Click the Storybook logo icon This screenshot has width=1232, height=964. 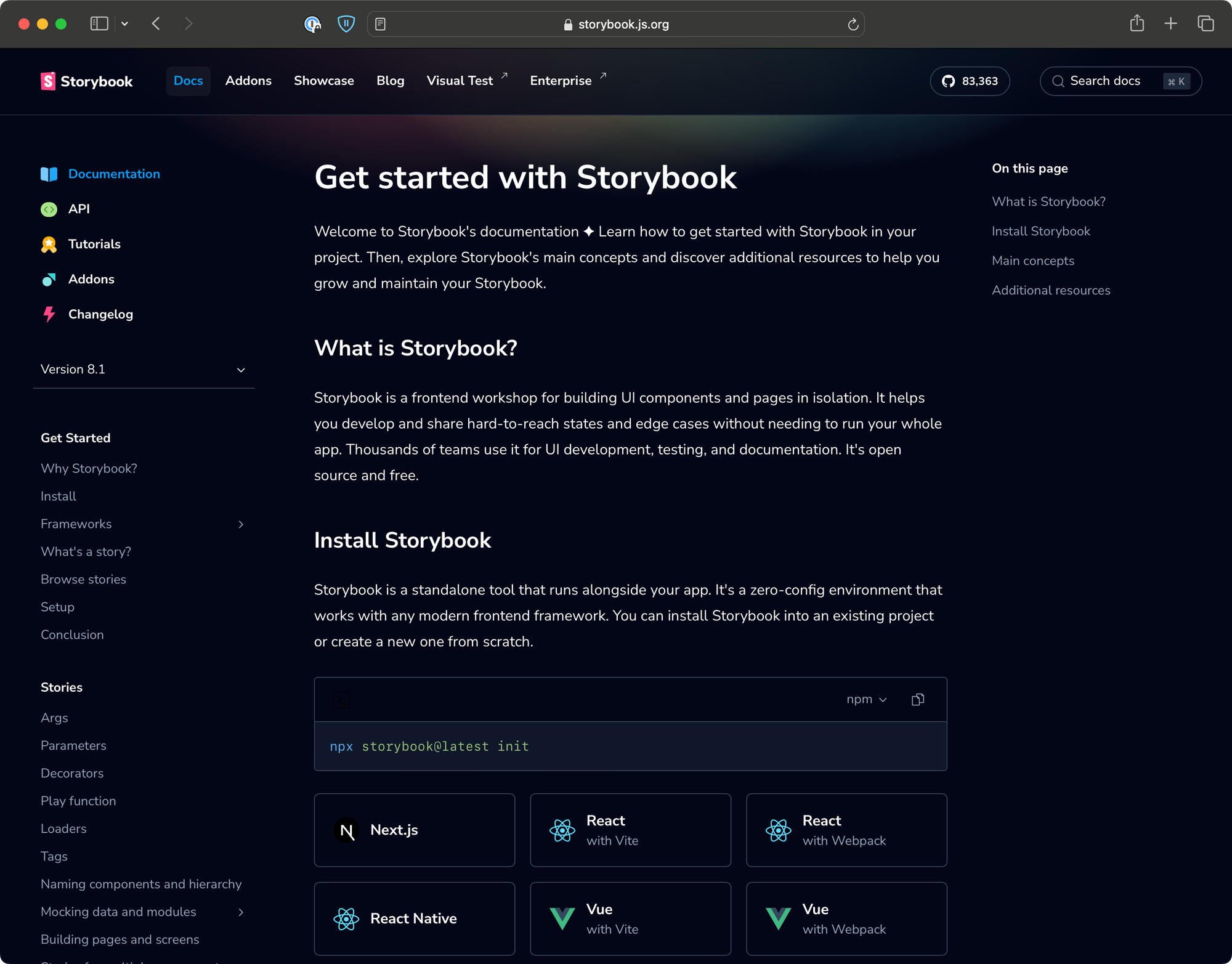48,81
